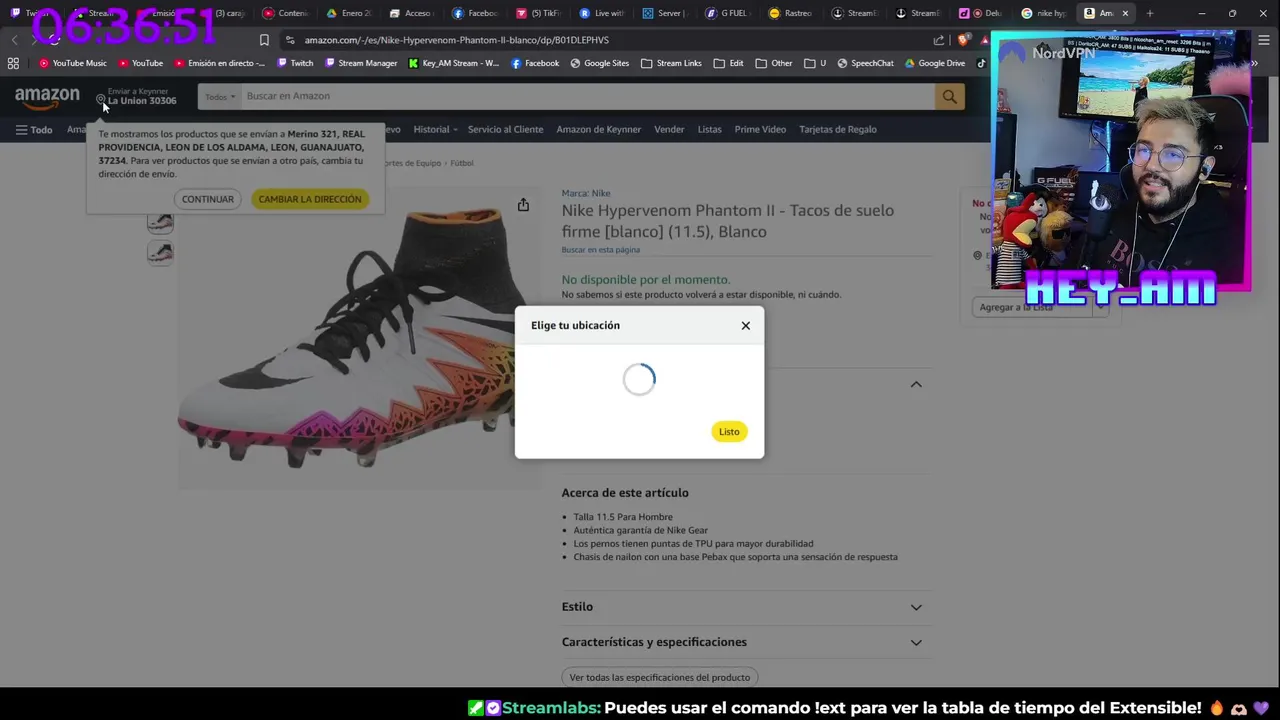Open a new browser tab
This screenshot has height=720, width=1280.
(x=1150, y=13)
